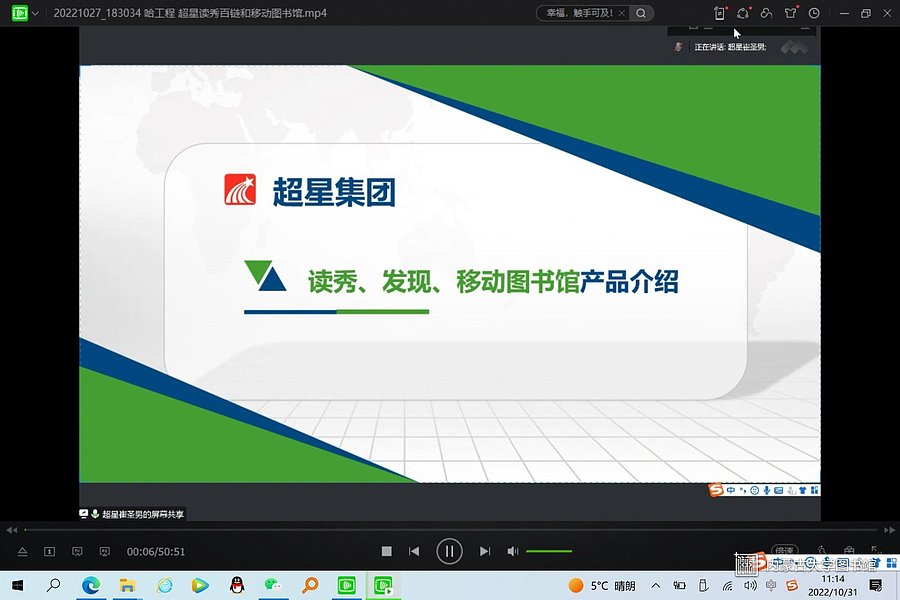Open play history clock icon

pyautogui.click(x=814, y=13)
